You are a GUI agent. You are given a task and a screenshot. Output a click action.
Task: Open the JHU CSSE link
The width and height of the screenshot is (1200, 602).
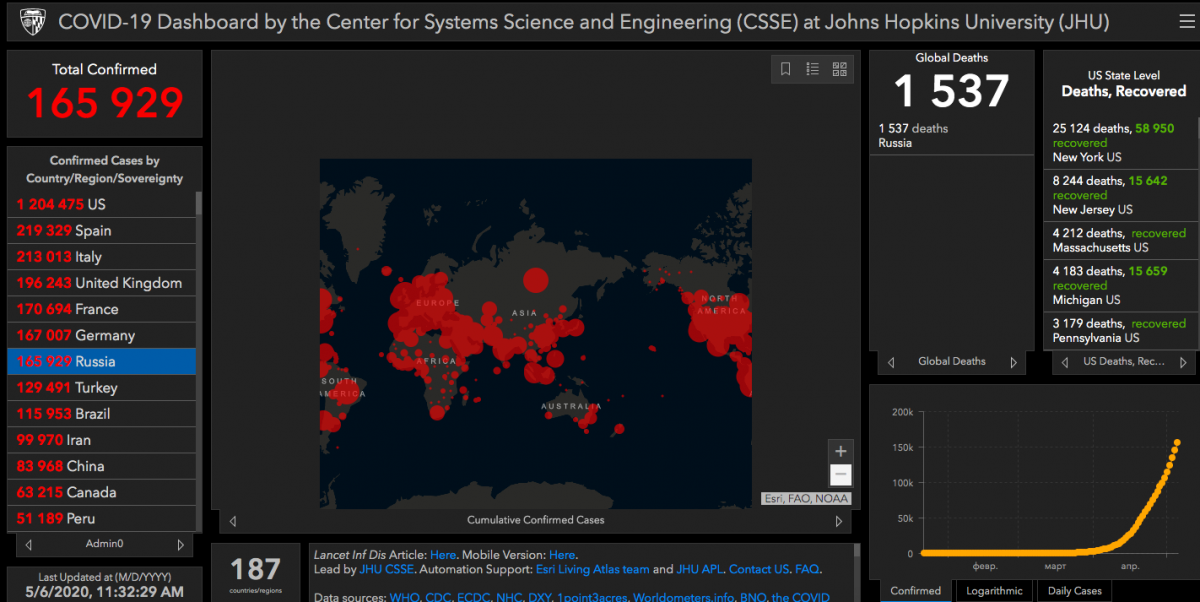(386, 569)
